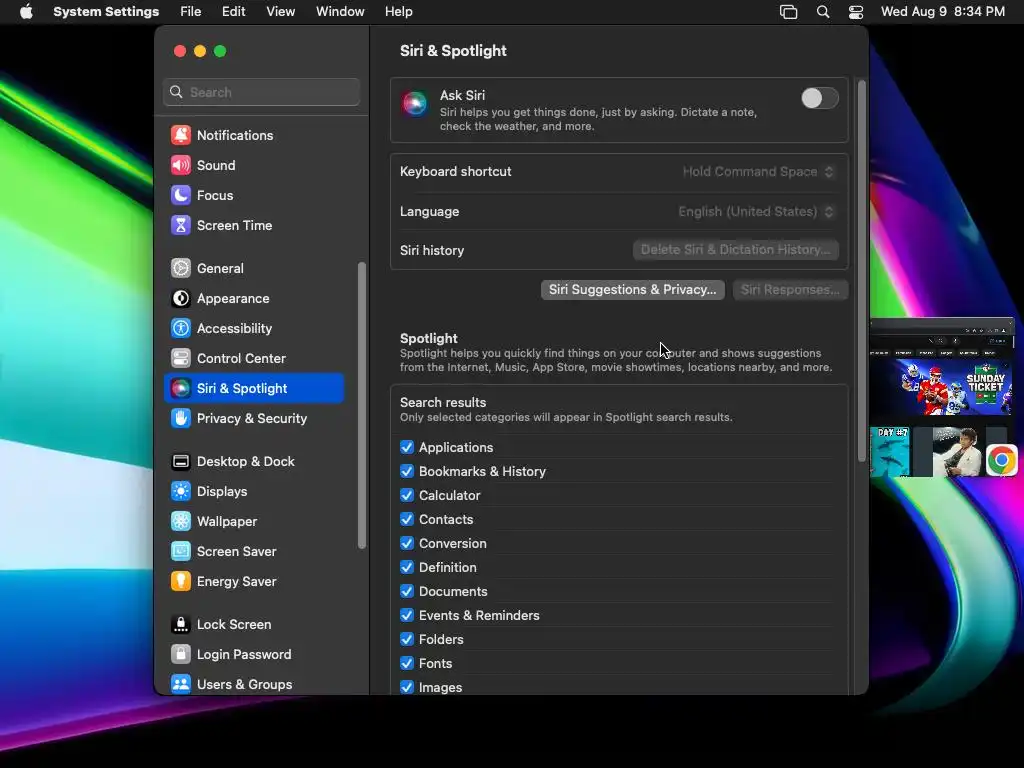Open Energy Saver lightbulb icon
1024x768 pixels.
[x=181, y=582]
